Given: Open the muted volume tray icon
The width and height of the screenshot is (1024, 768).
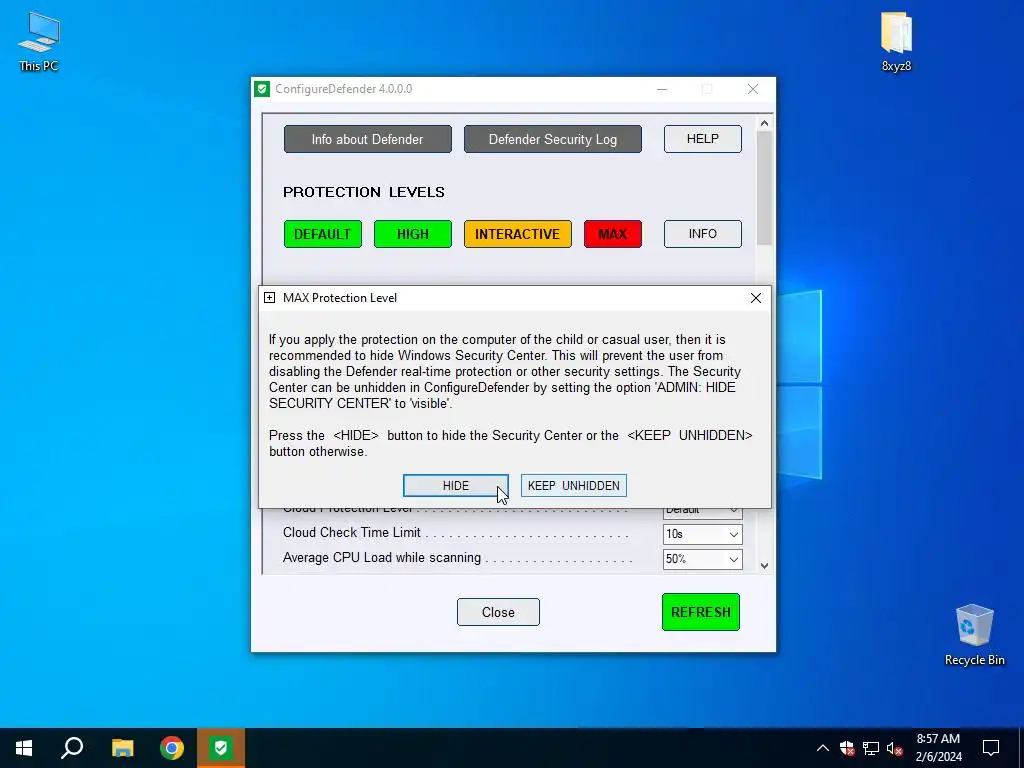Looking at the screenshot, I should coord(894,748).
